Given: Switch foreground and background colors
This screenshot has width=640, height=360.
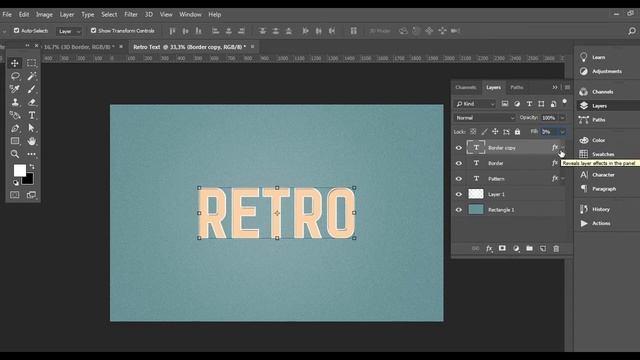Looking at the screenshot, I should [x=32, y=167].
